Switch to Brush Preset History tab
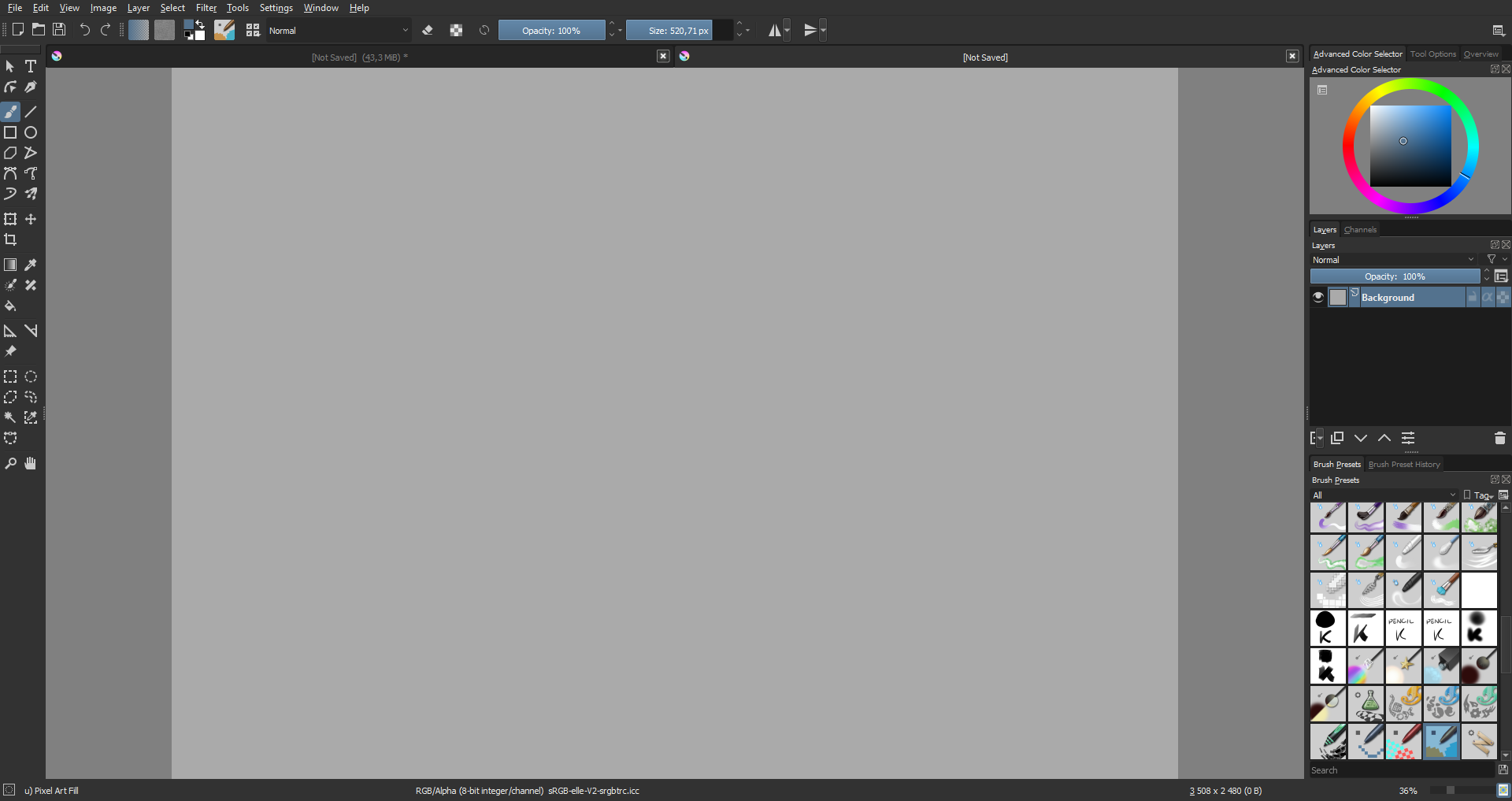The height and width of the screenshot is (801, 1512). [x=1404, y=465]
